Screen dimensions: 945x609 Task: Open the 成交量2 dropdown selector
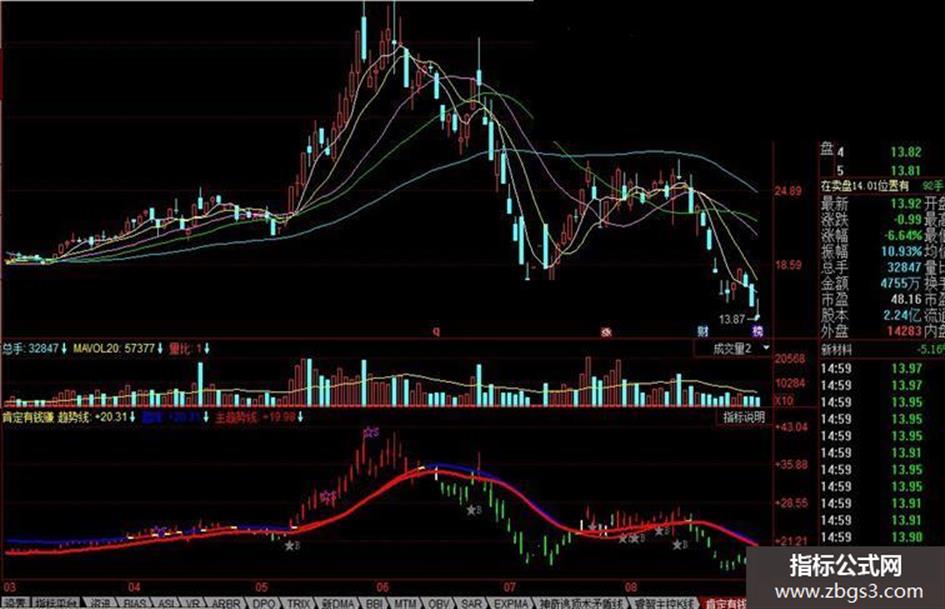733,349
